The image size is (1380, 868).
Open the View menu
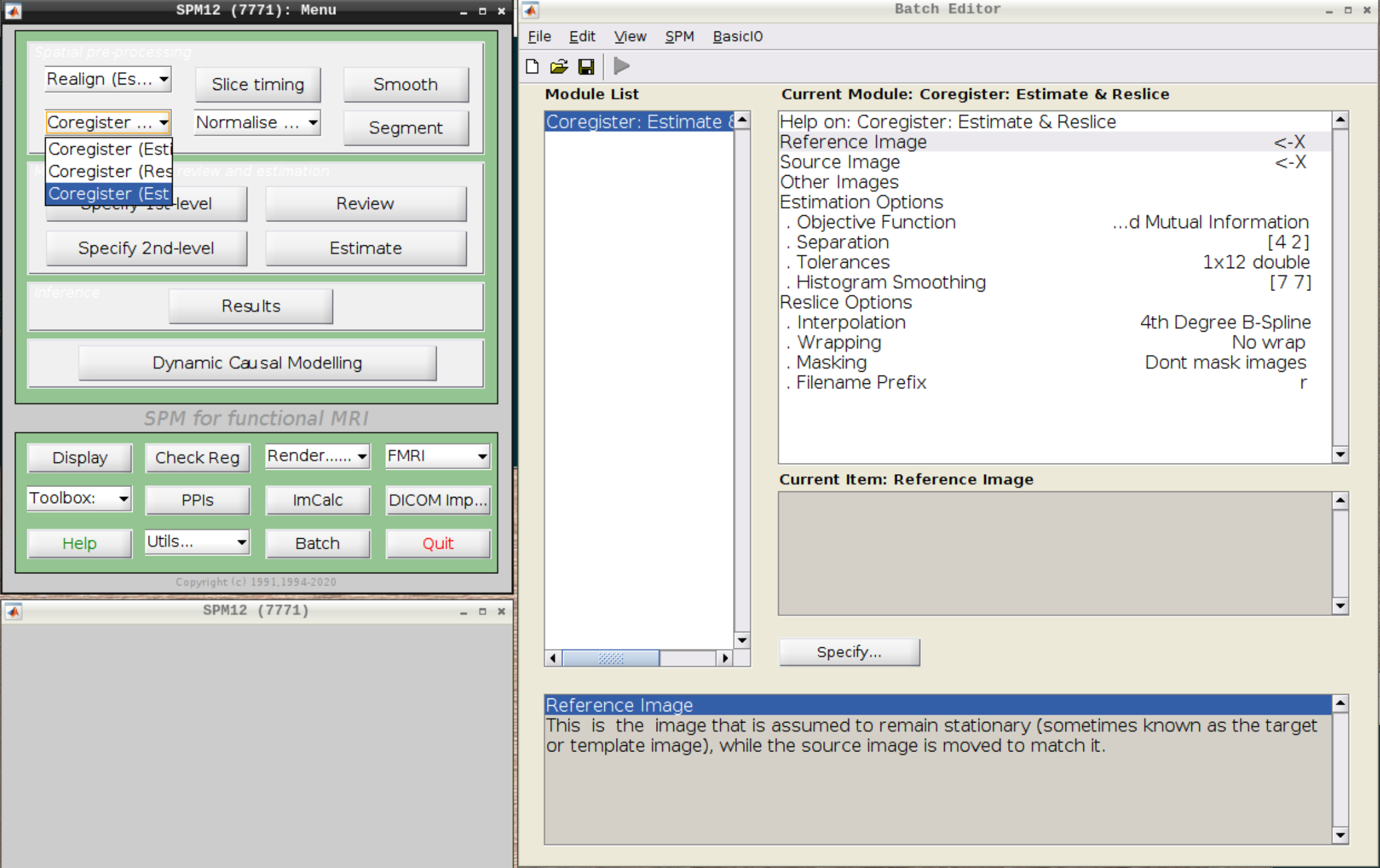630,36
